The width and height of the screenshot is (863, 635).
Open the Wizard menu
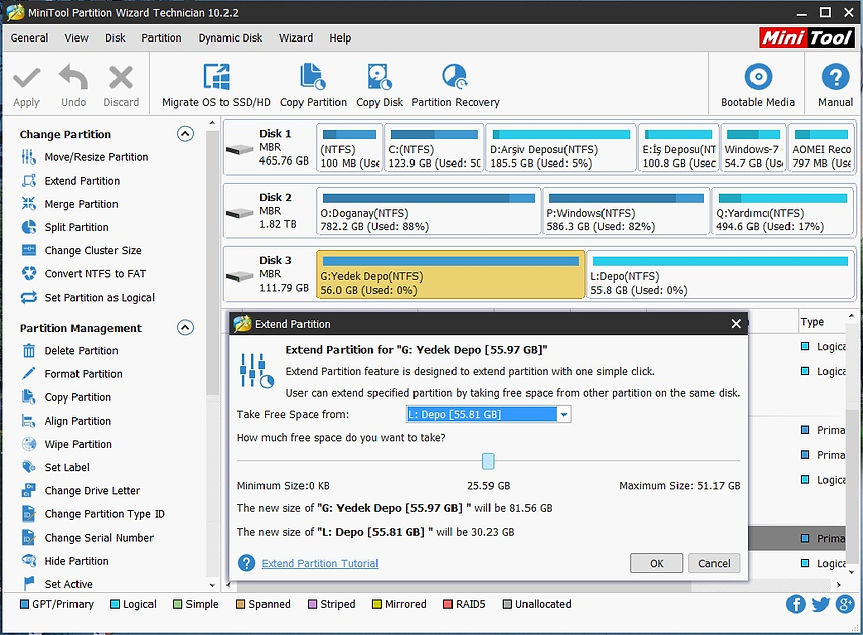(296, 38)
